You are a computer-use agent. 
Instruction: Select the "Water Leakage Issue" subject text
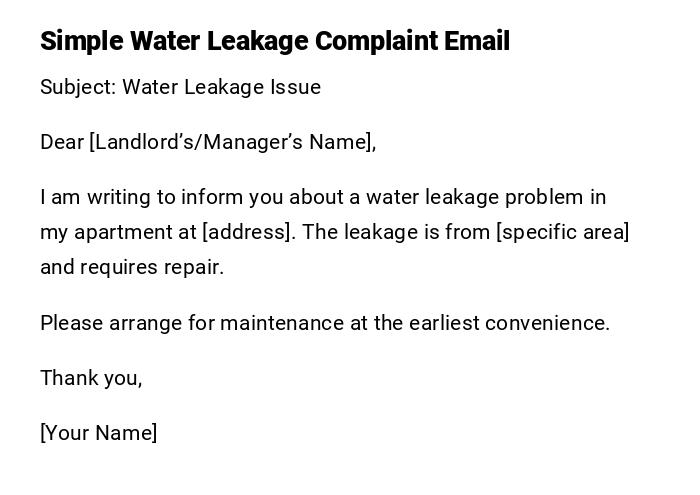click(x=222, y=87)
